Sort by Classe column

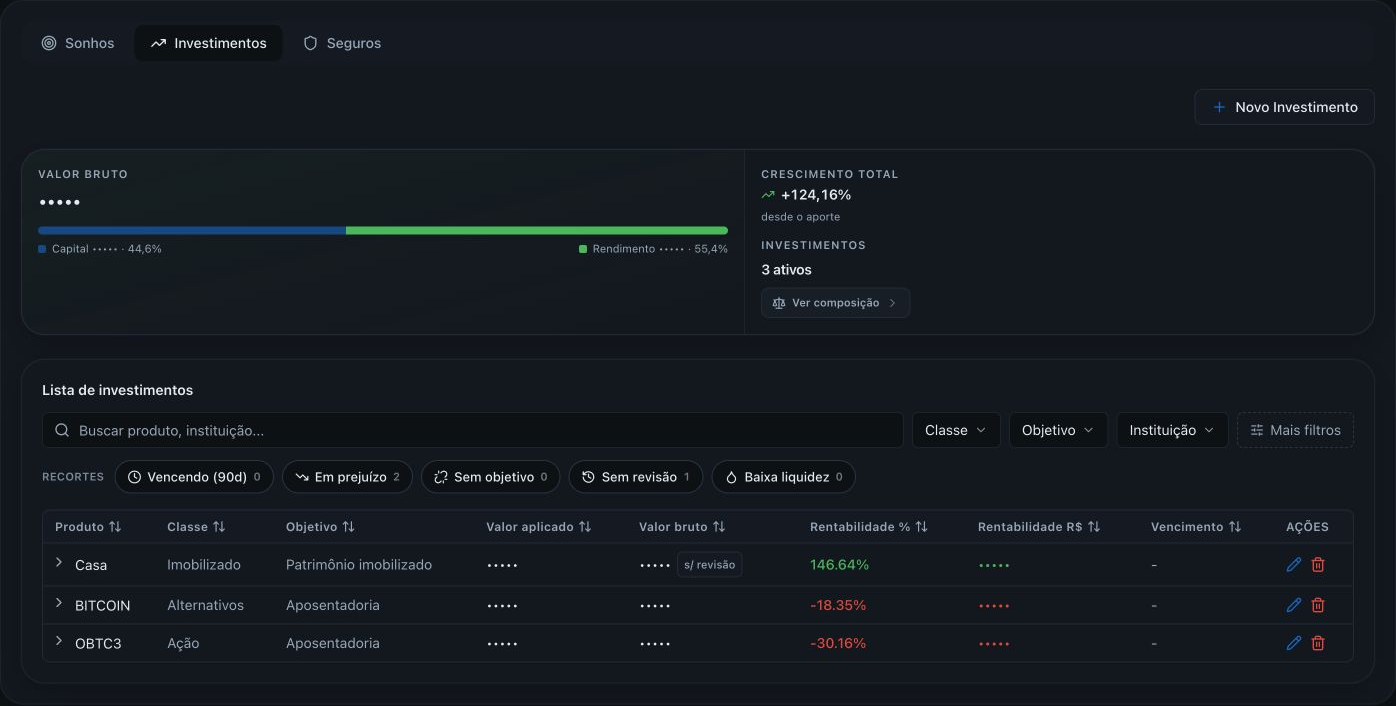(x=196, y=527)
